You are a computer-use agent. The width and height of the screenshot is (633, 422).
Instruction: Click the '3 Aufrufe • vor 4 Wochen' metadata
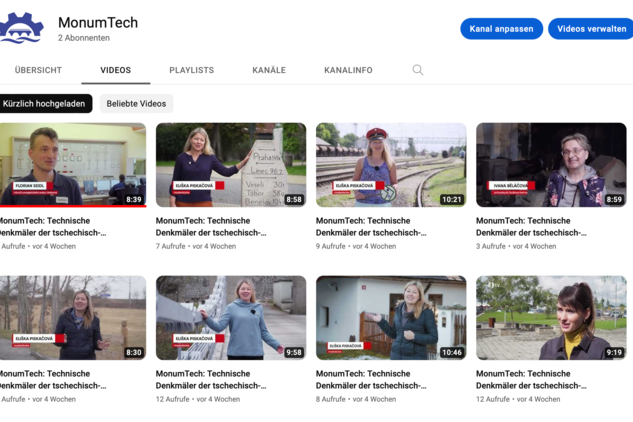[516, 246]
